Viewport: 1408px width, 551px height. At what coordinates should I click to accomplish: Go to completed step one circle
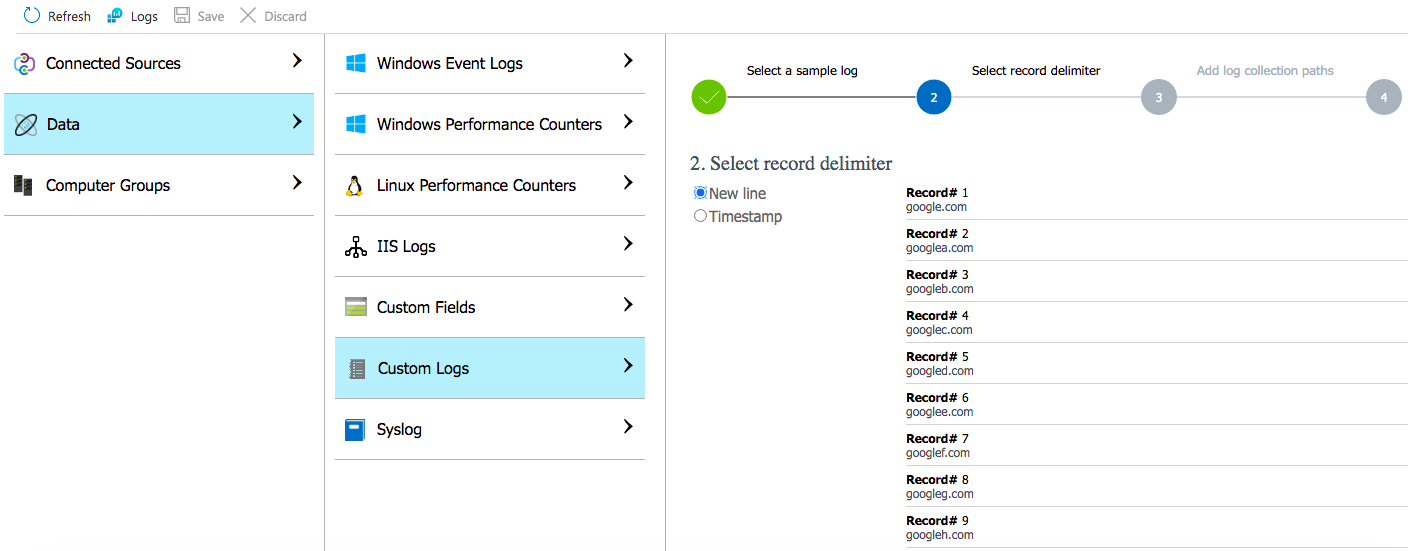pyautogui.click(x=709, y=97)
